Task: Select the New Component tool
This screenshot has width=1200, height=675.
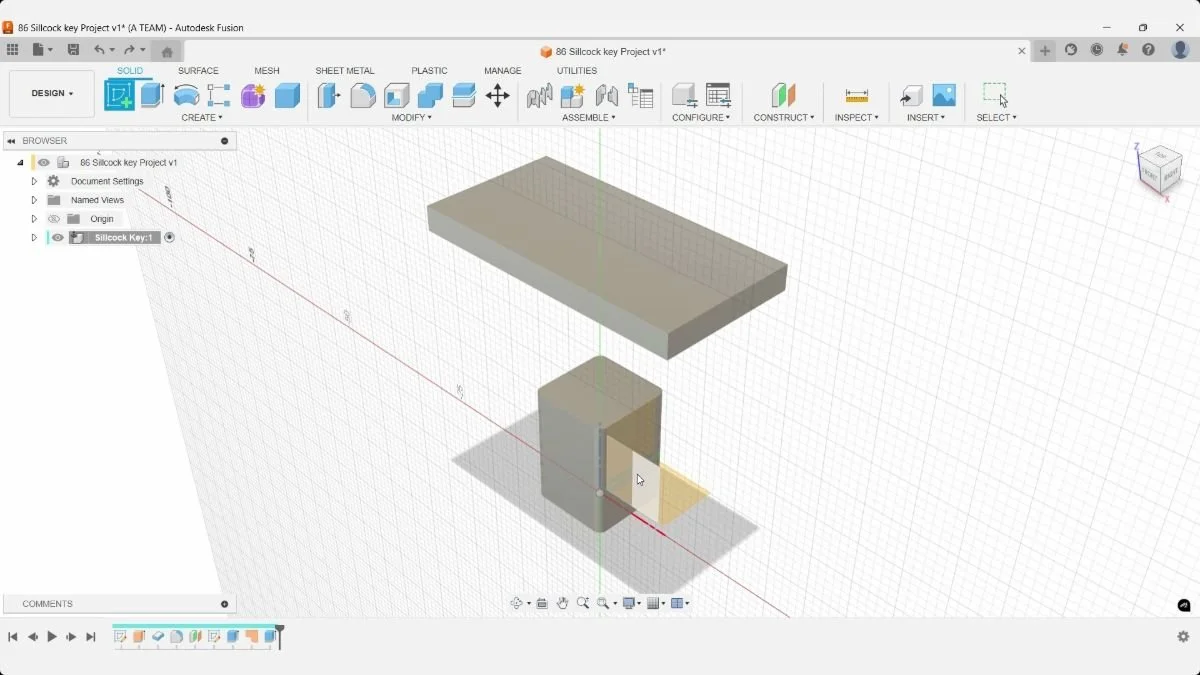Action: [x=573, y=95]
